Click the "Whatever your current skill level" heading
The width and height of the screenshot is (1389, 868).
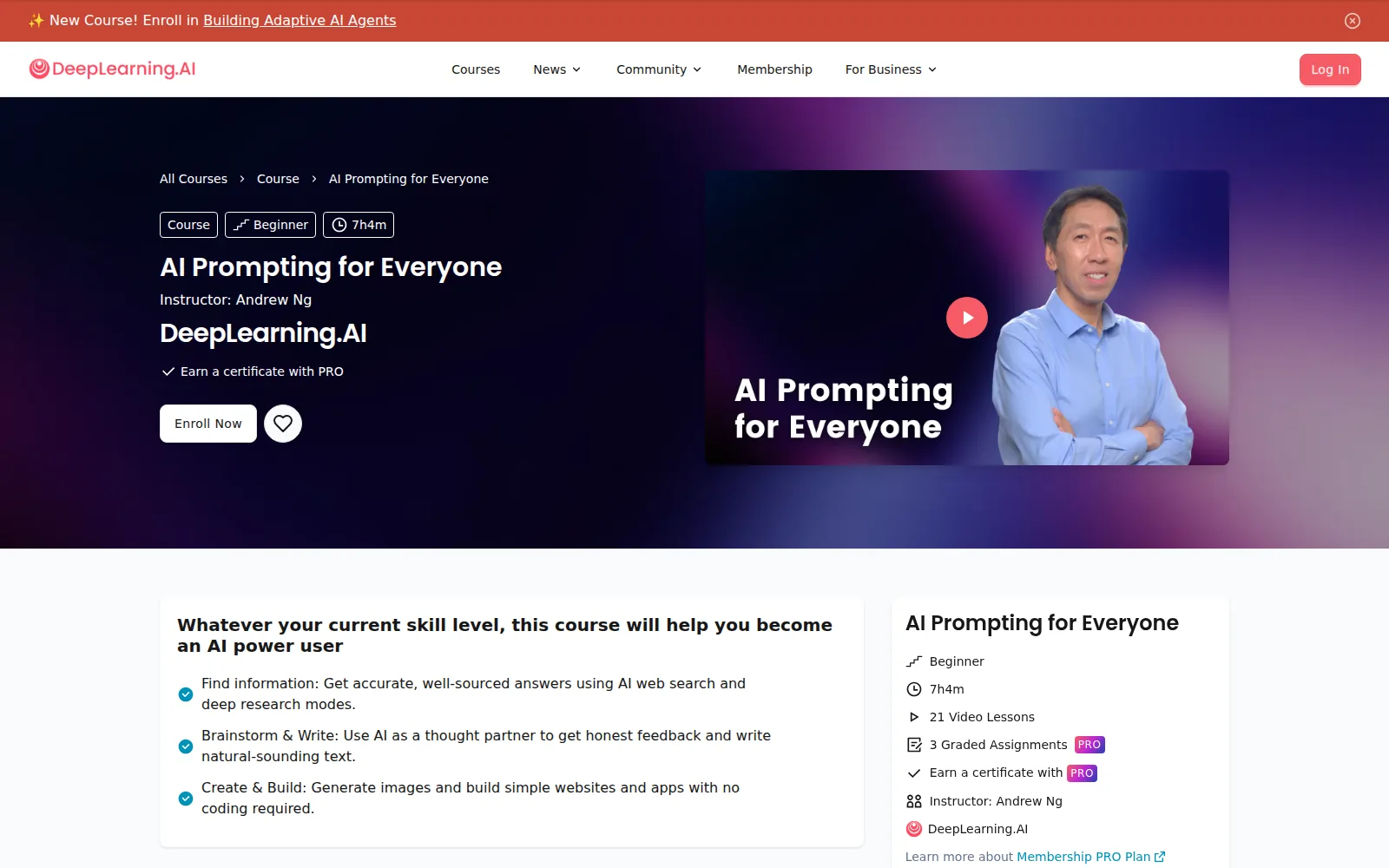click(504, 635)
